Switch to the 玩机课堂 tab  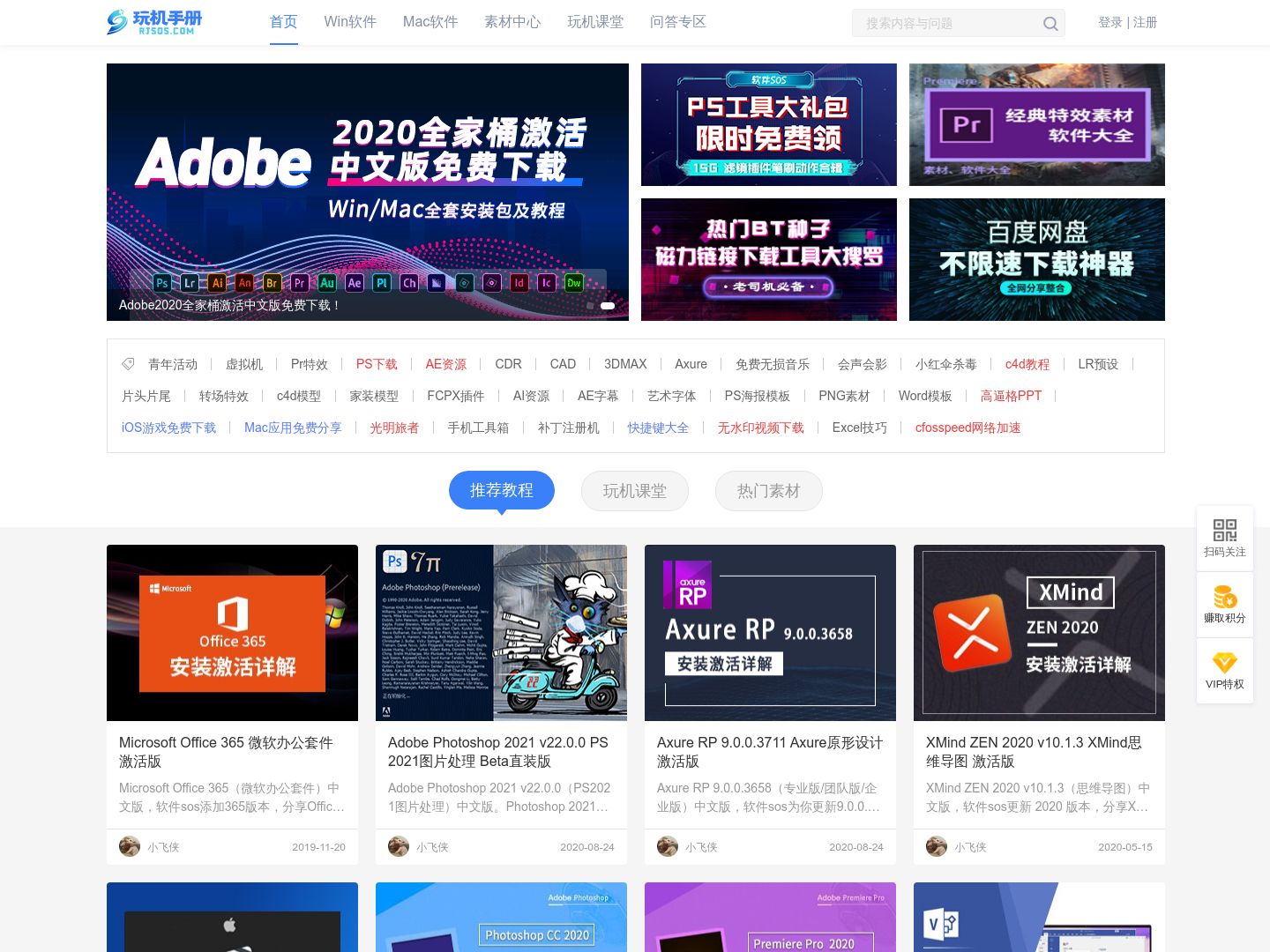pos(634,491)
